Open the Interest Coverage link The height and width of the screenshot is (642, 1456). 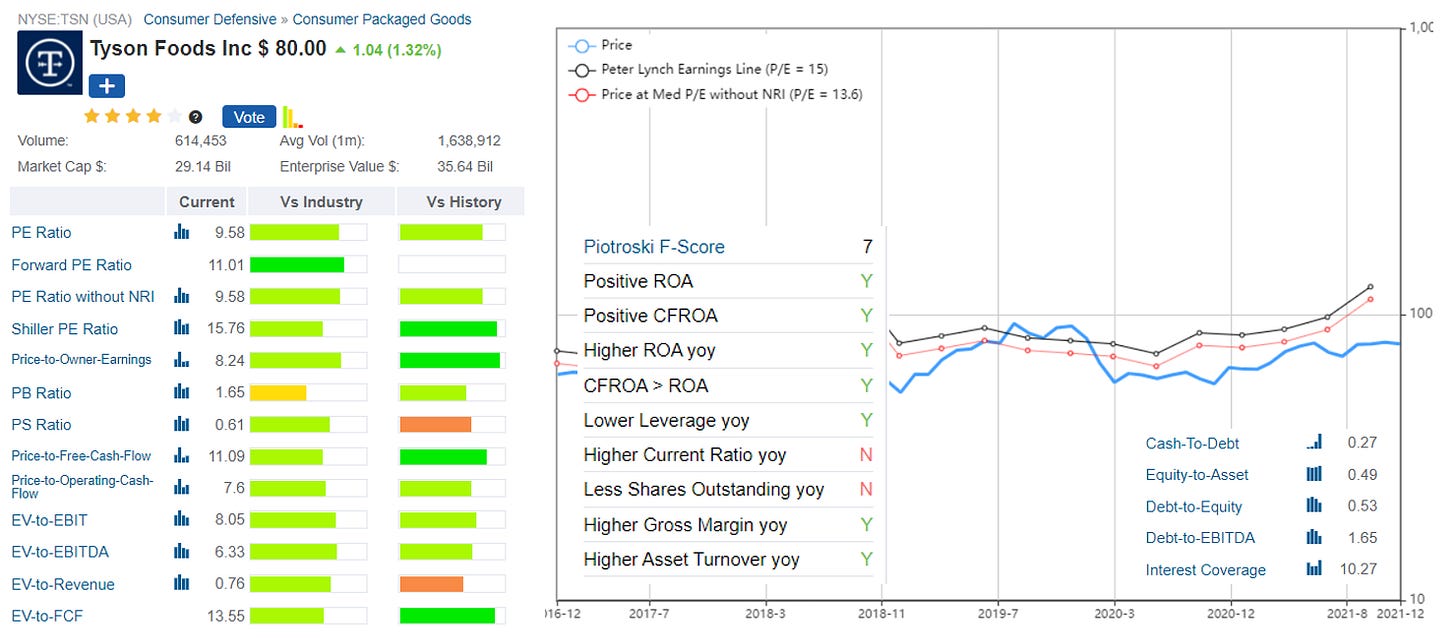pos(1206,570)
